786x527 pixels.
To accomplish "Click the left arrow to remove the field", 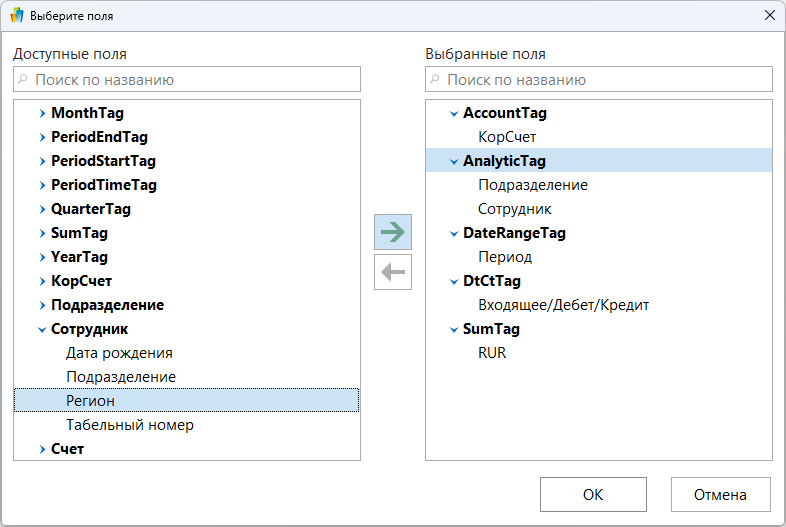I will pyautogui.click(x=393, y=272).
